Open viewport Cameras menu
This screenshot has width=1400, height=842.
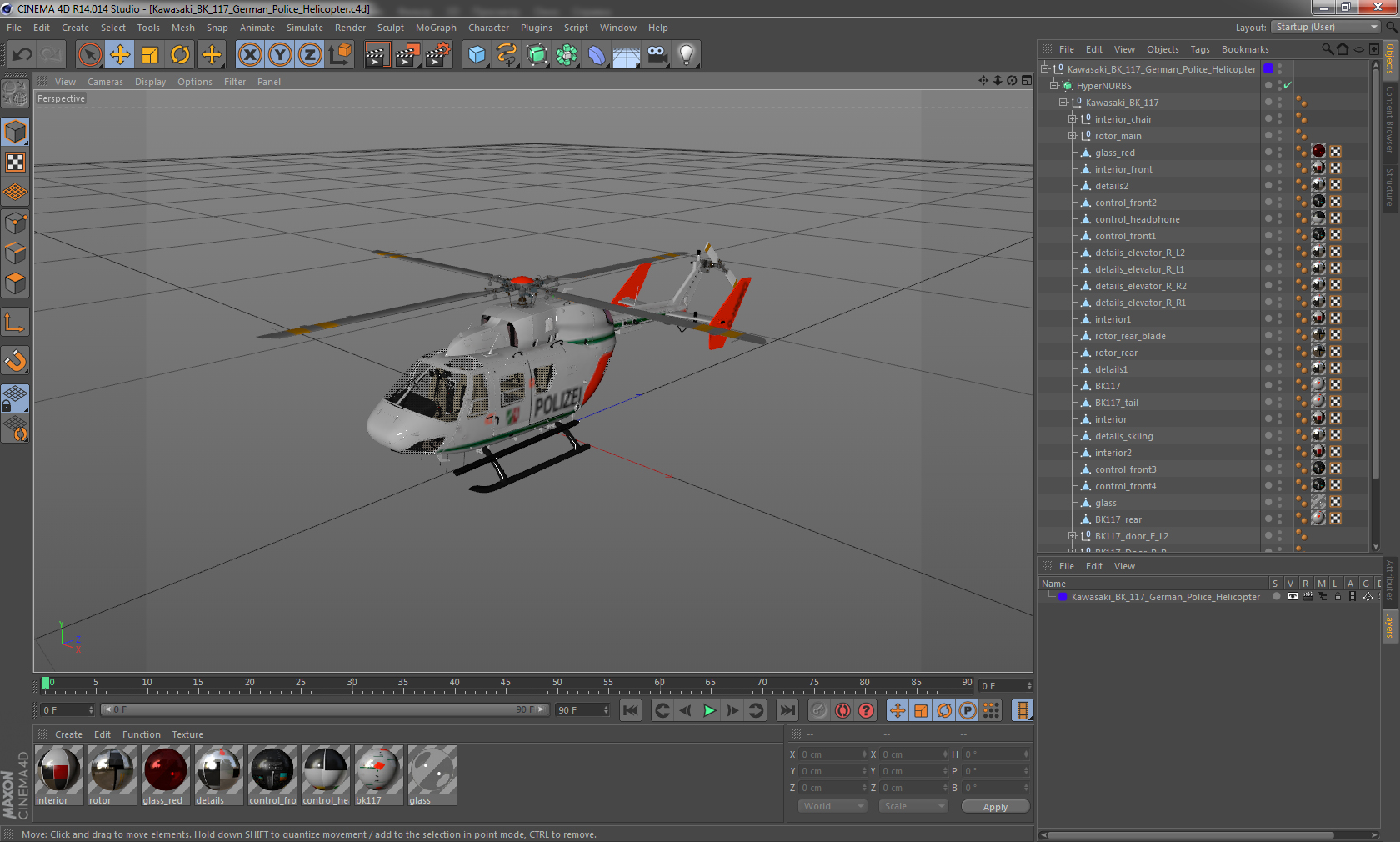[x=105, y=82]
